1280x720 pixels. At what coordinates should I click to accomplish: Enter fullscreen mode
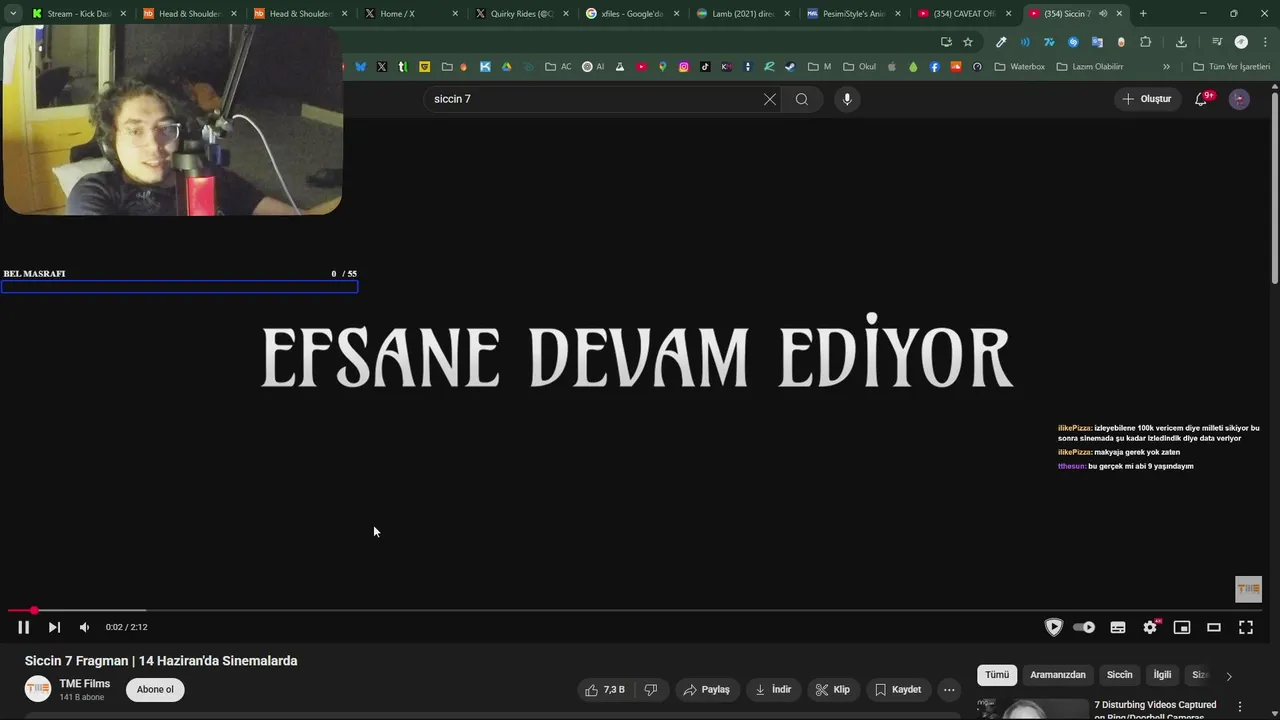click(1246, 627)
